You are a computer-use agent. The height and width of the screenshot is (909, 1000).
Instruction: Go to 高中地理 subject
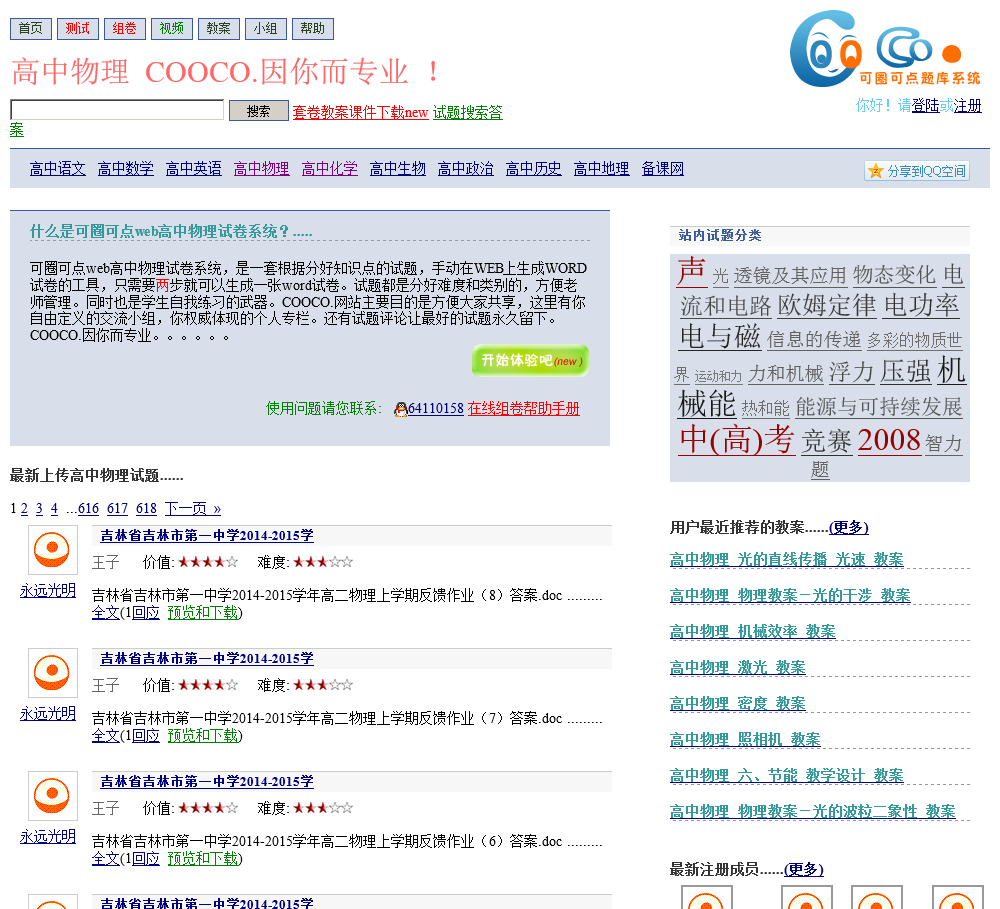601,169
